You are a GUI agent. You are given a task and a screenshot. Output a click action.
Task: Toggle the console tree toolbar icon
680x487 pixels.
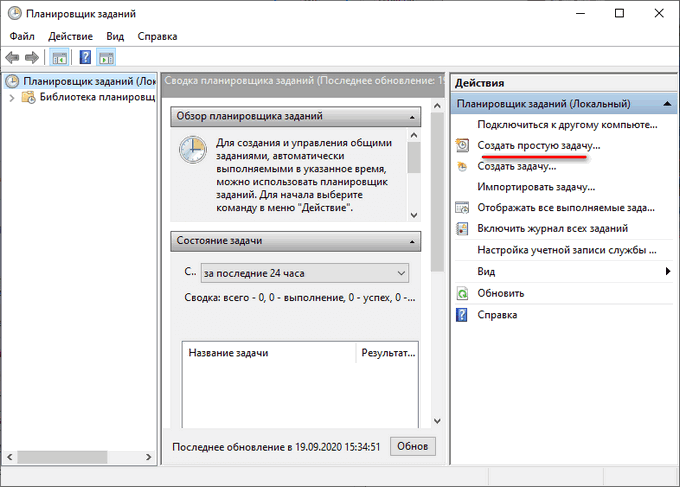coord(60,58)
